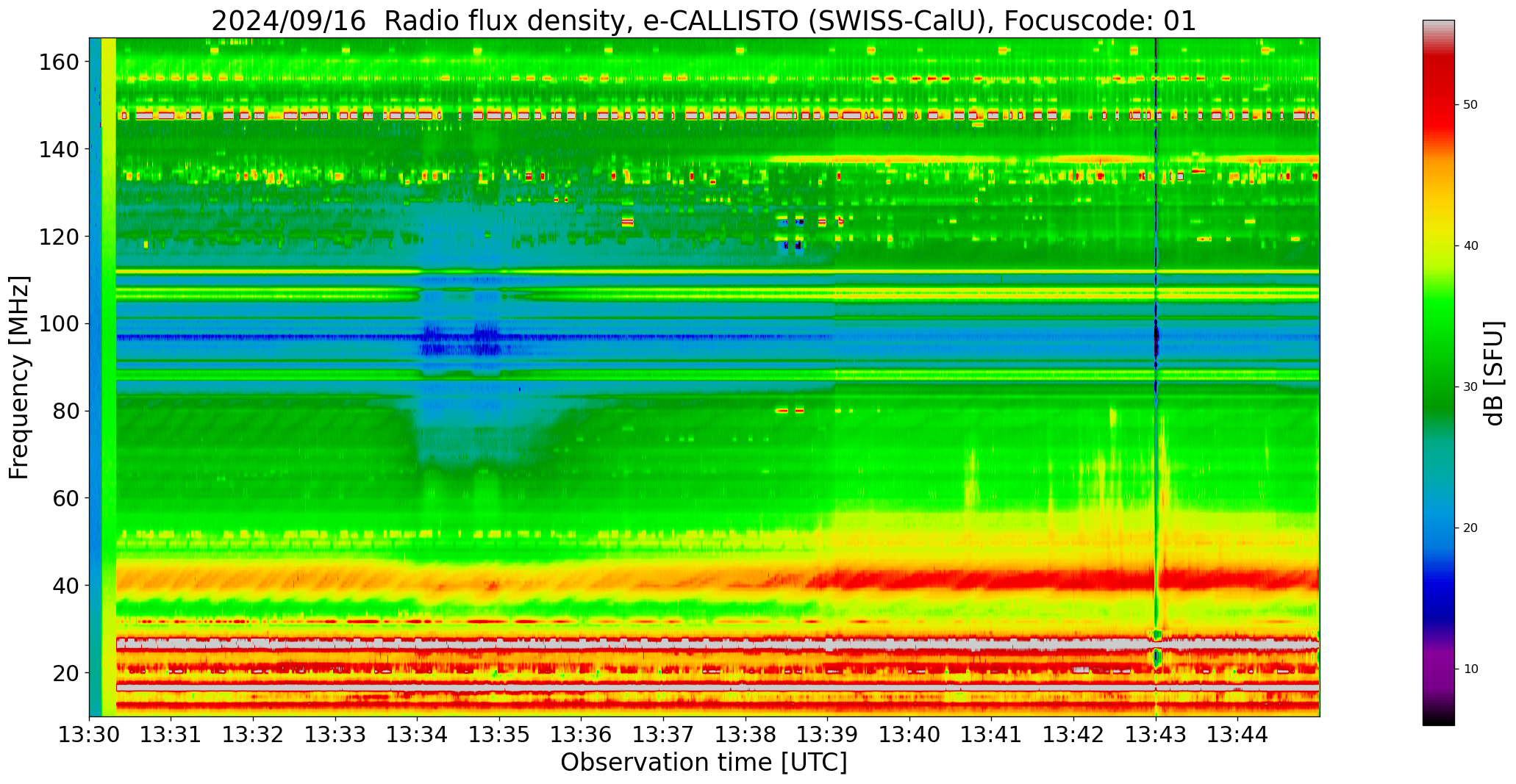
Task: Click the 13:30 time tick label
Action: (x=90, y=735)
